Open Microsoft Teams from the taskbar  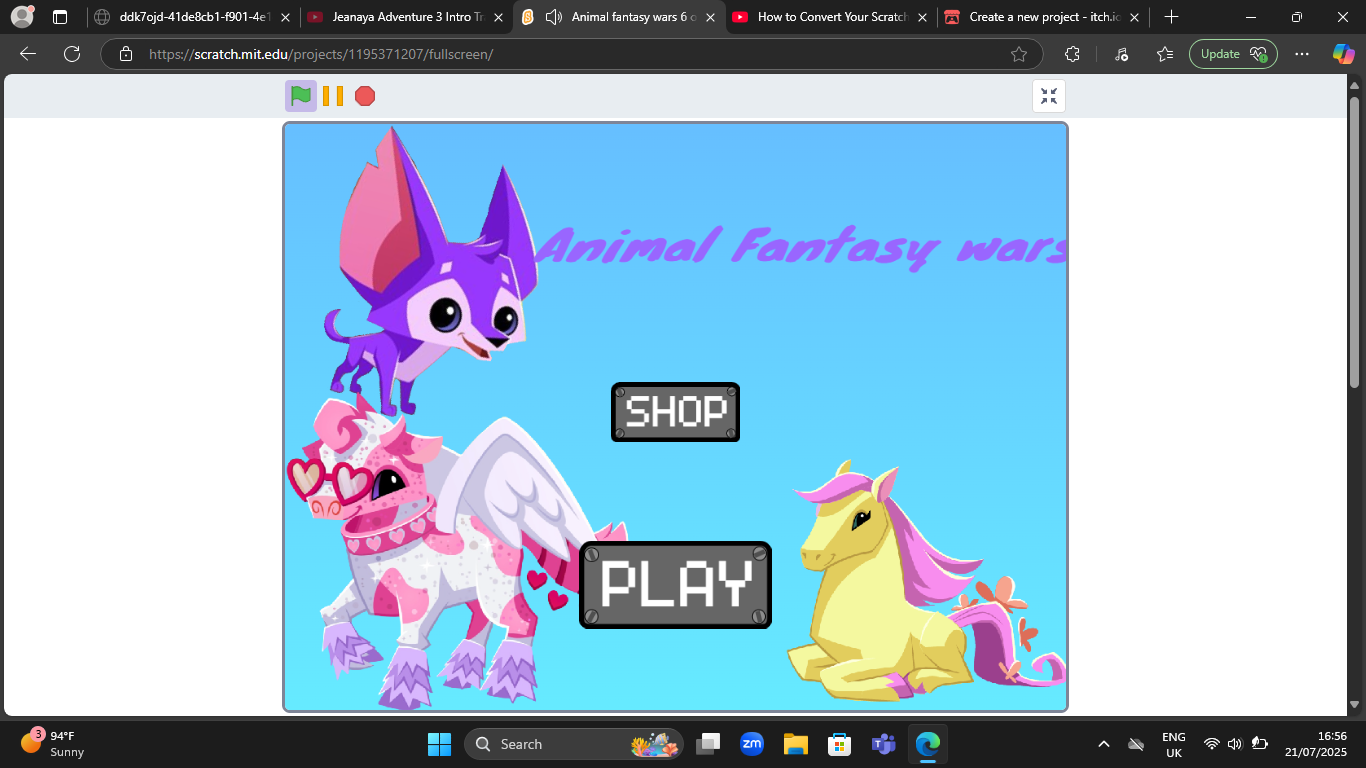tap(884, 744)
